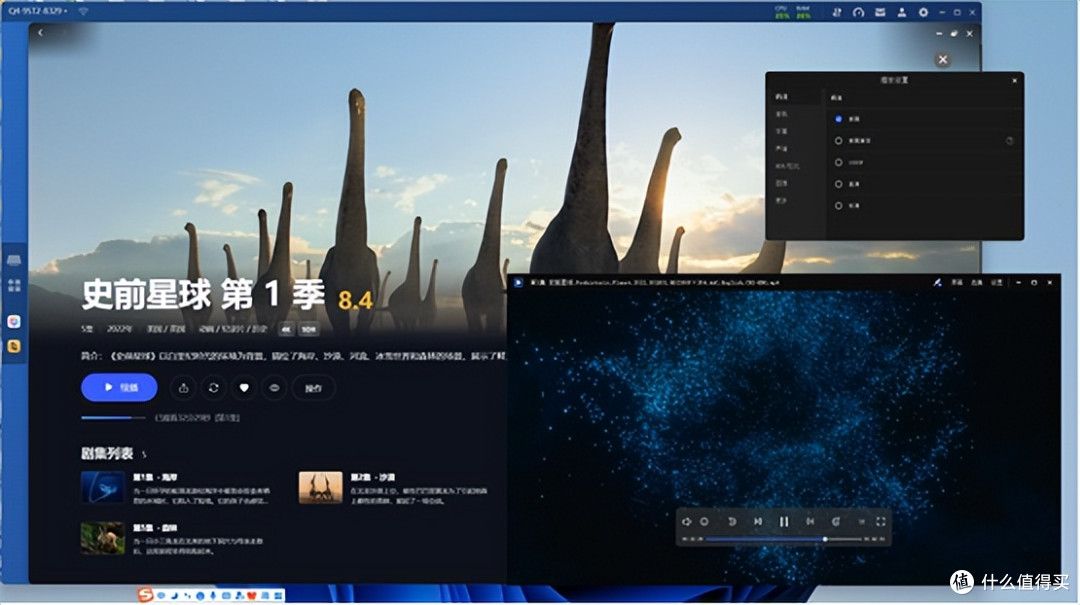Screen dimensions: 1080x605
Task: Click the skip icon directly right of pause
Action: pos(810,522)
